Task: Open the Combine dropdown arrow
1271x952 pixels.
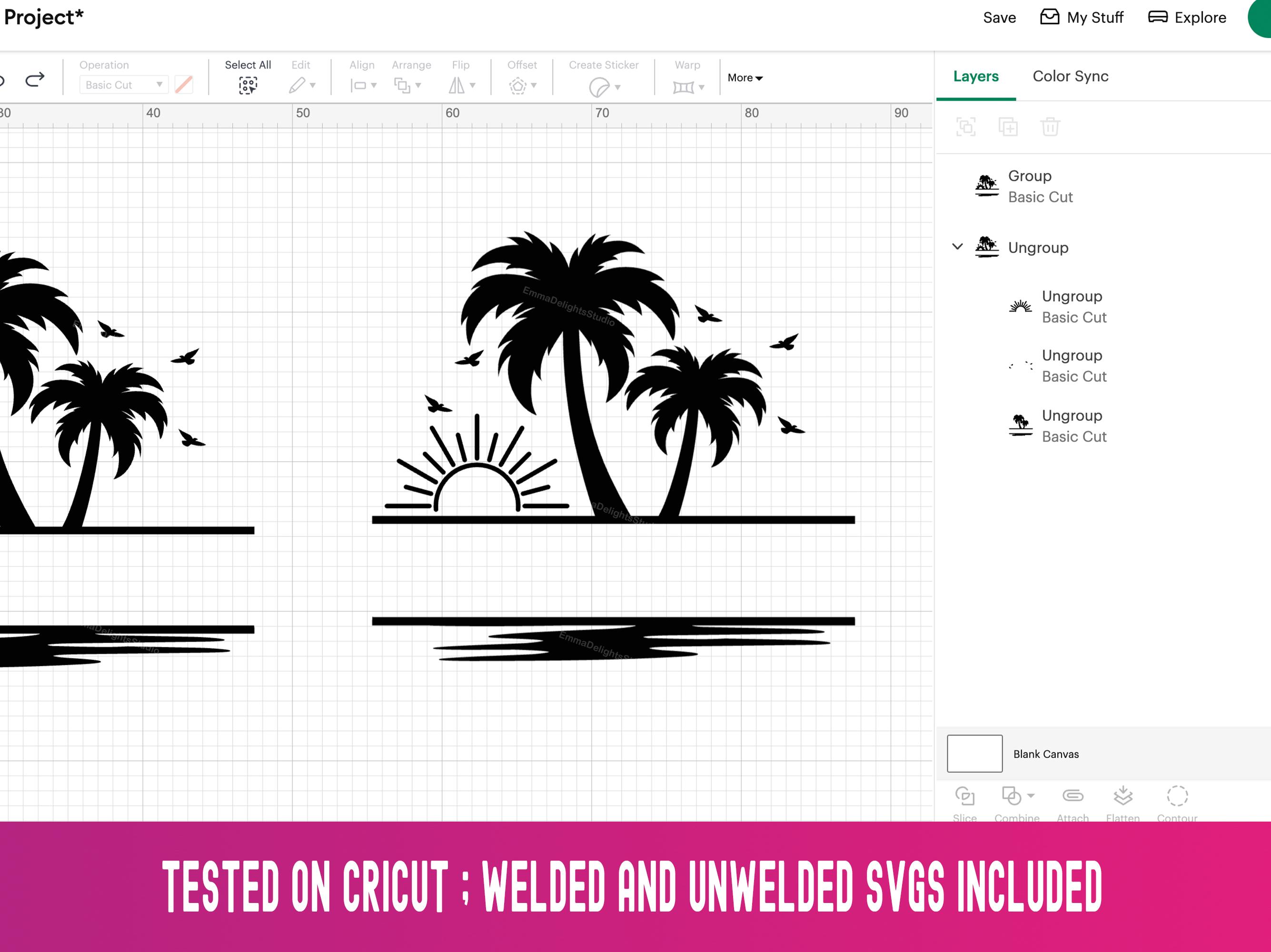Action: (1031, 796)
